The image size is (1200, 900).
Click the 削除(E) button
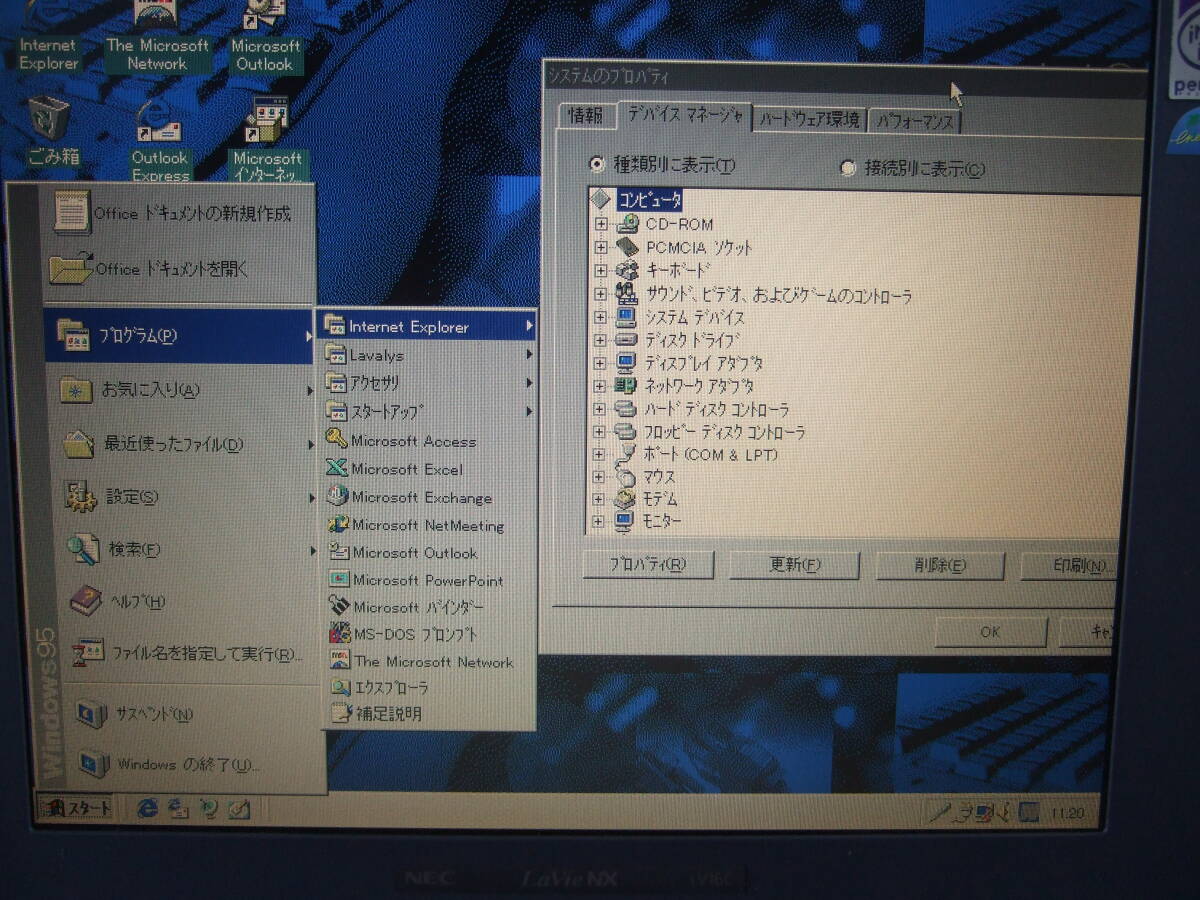(939, 566)
